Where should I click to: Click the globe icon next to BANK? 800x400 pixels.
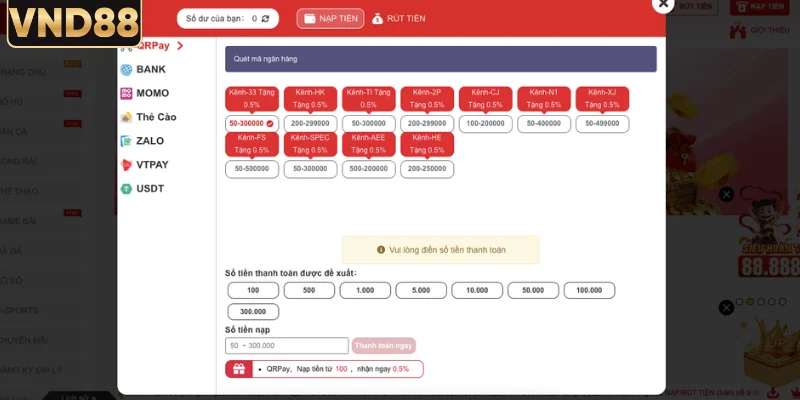click(x=126, y=70)
